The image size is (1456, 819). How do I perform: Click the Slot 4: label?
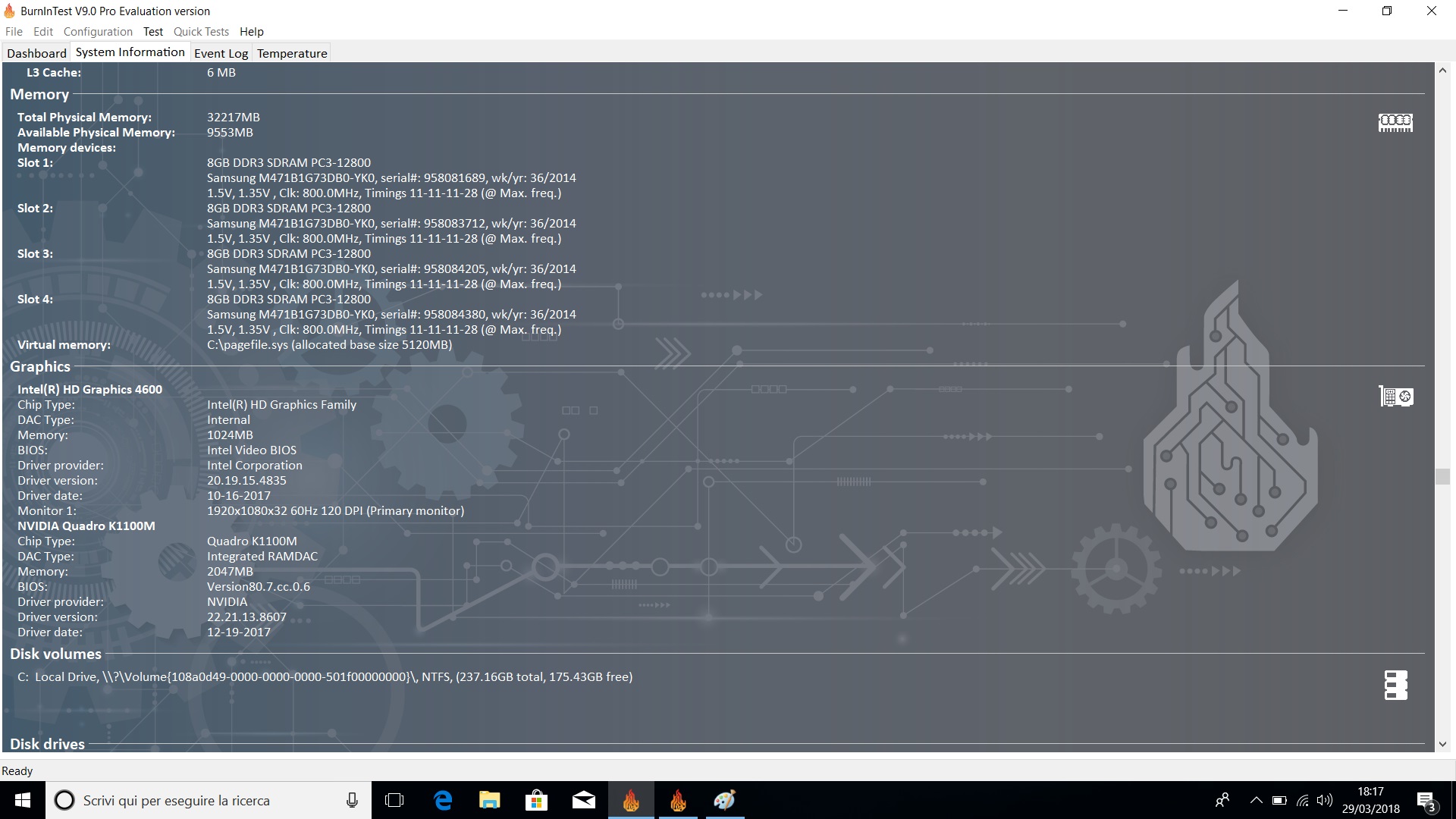[x=35, y=299]
